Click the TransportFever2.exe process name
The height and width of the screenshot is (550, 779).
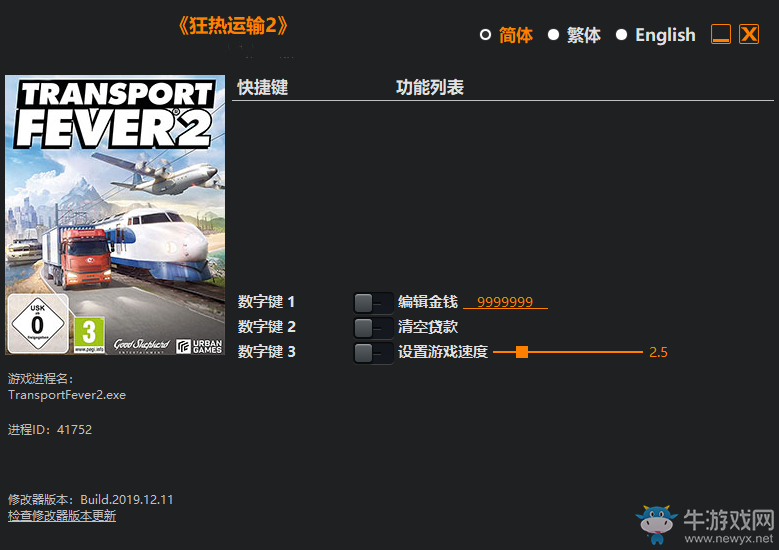click(x=67, y=395)
